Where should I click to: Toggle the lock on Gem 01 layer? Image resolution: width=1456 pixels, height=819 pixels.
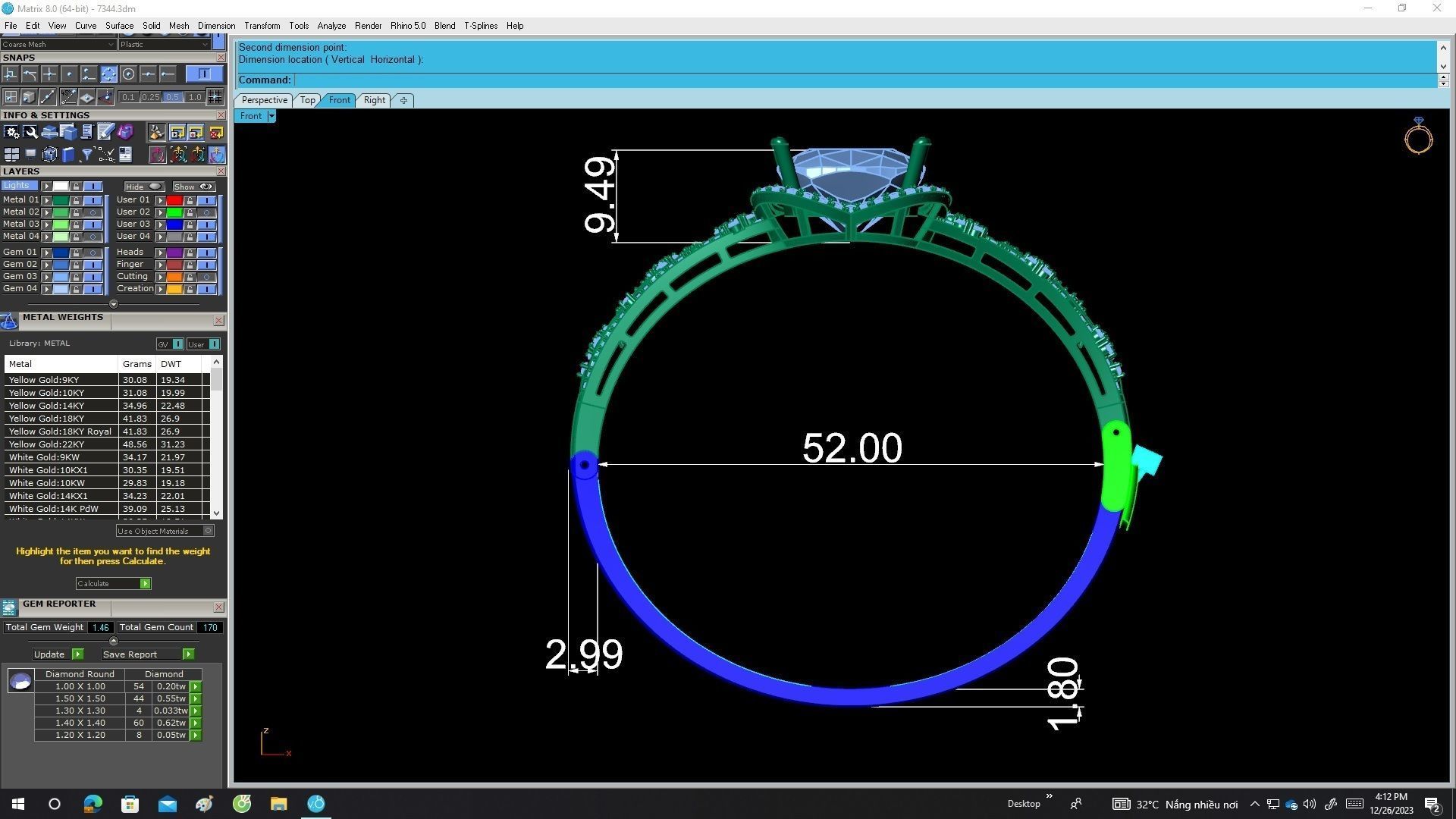(76, 253)
